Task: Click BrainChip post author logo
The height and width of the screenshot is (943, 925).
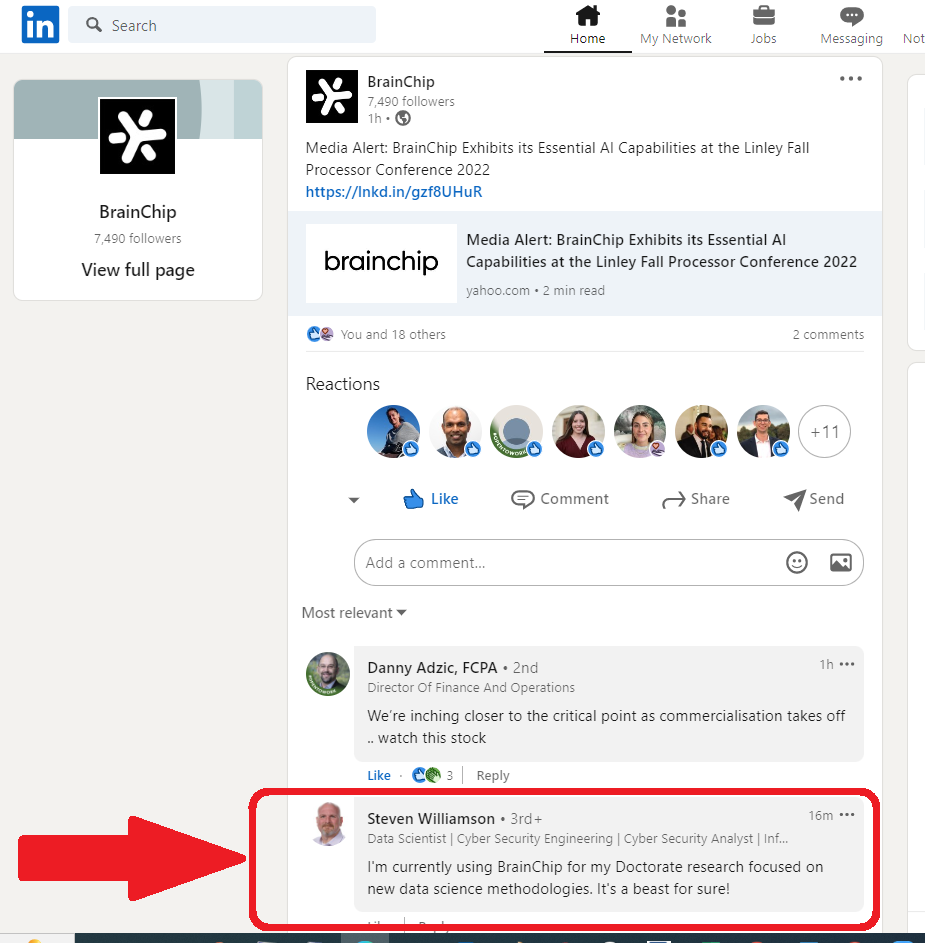Action: (x=332, y=96)
